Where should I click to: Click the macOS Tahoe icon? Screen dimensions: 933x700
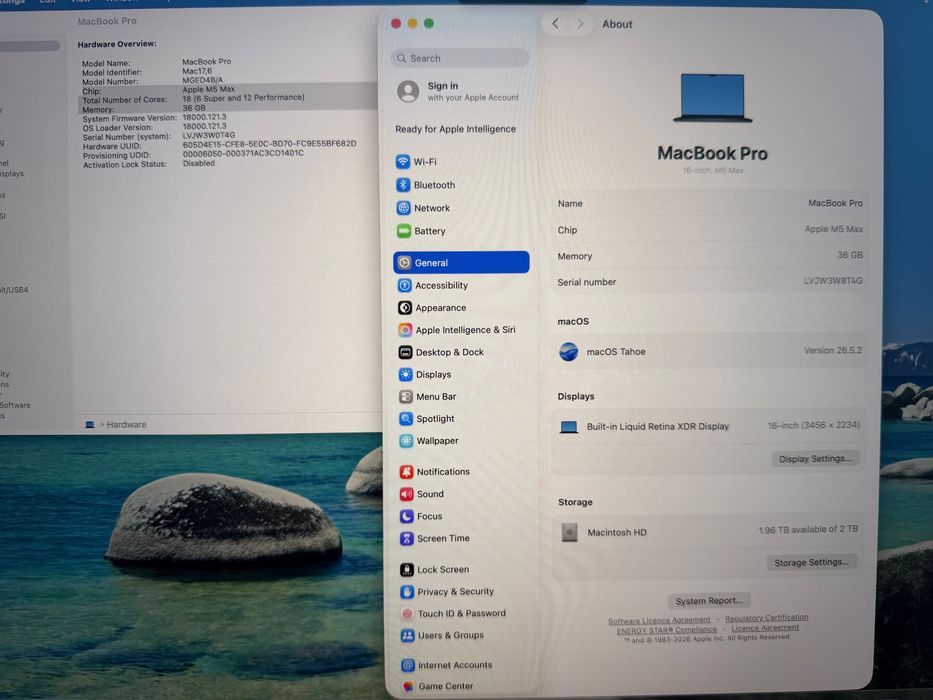[568, 352]
